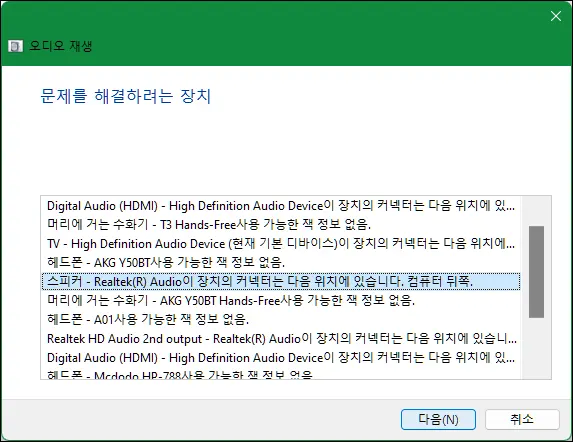The height and width of the screenshot is (442, 573).
Task: Select Realtek HD Audio 2nd output row
Action: tap(281, 339)
